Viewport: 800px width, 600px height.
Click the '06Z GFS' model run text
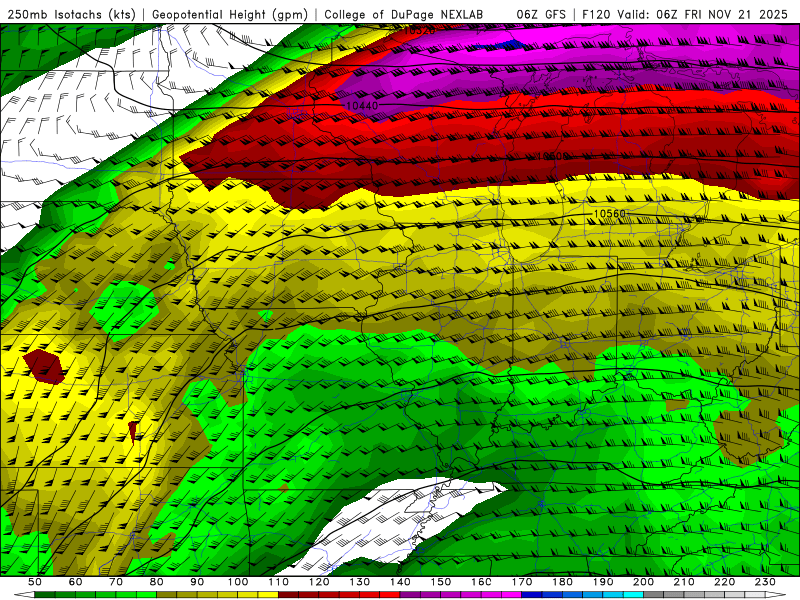(x=541, y=15)
